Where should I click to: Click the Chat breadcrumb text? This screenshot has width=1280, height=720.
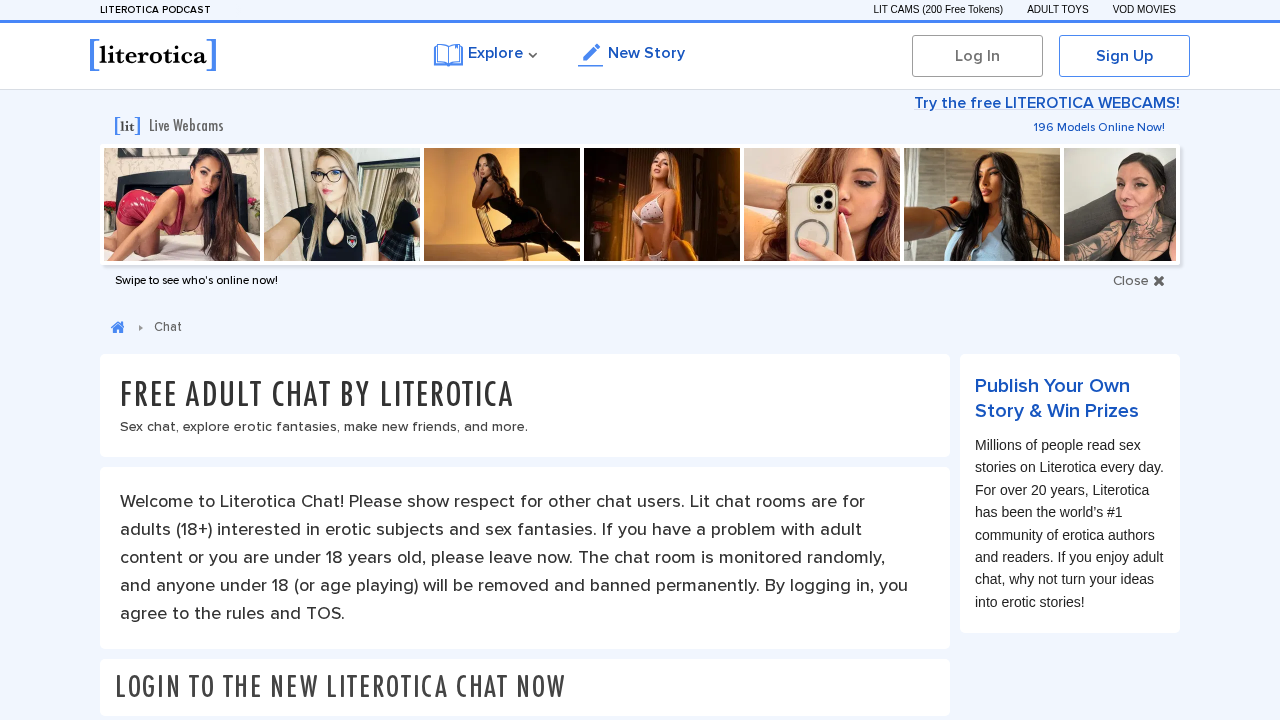click(168, 327)
